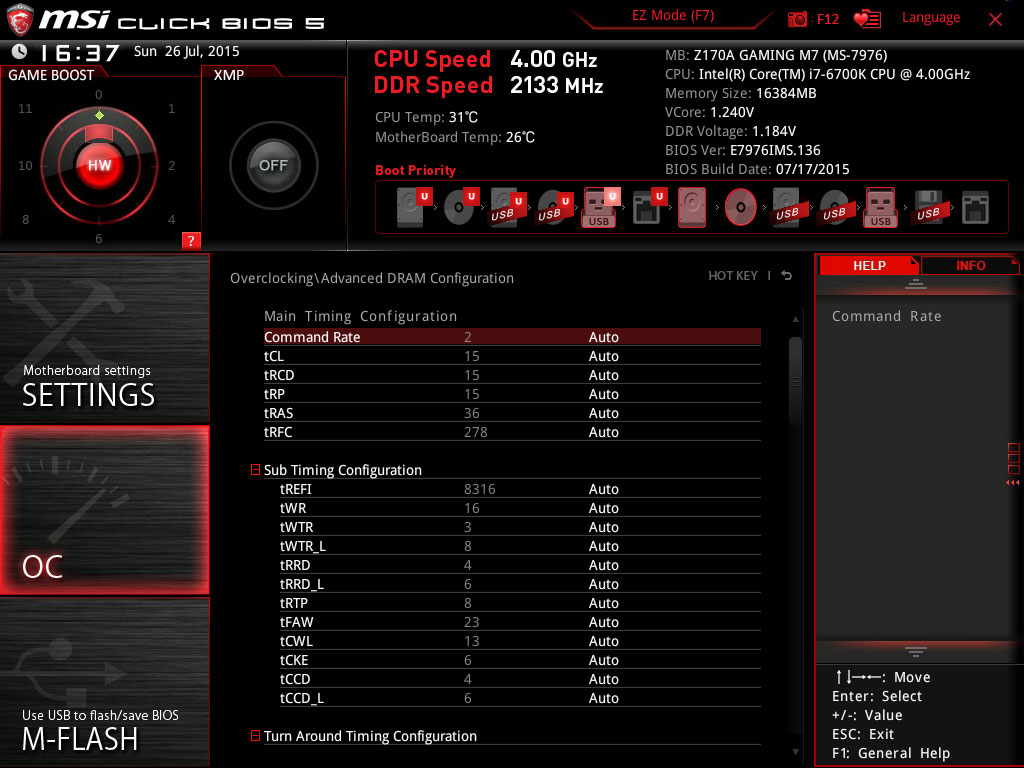Click the red side panel arrows at right edge
Viewport: 1024px width, 768px height.
click(1013, 483)
